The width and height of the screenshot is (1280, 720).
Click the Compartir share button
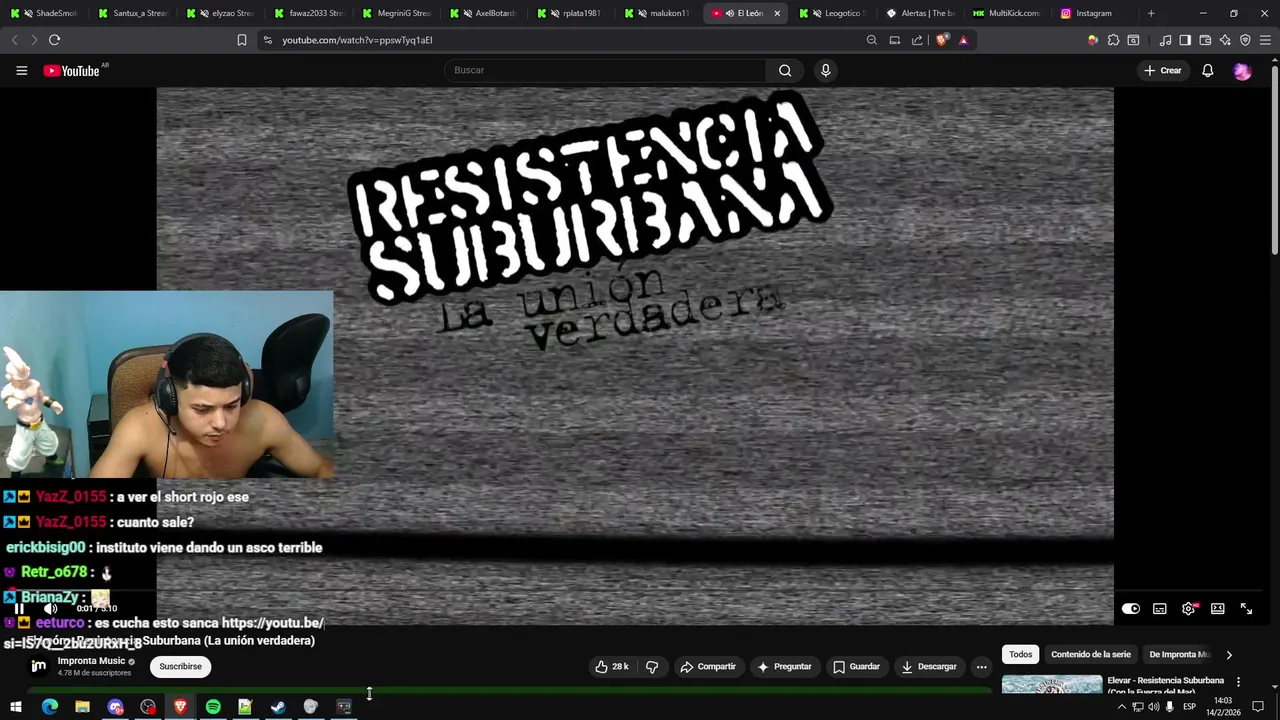click(x=707, y=666)
